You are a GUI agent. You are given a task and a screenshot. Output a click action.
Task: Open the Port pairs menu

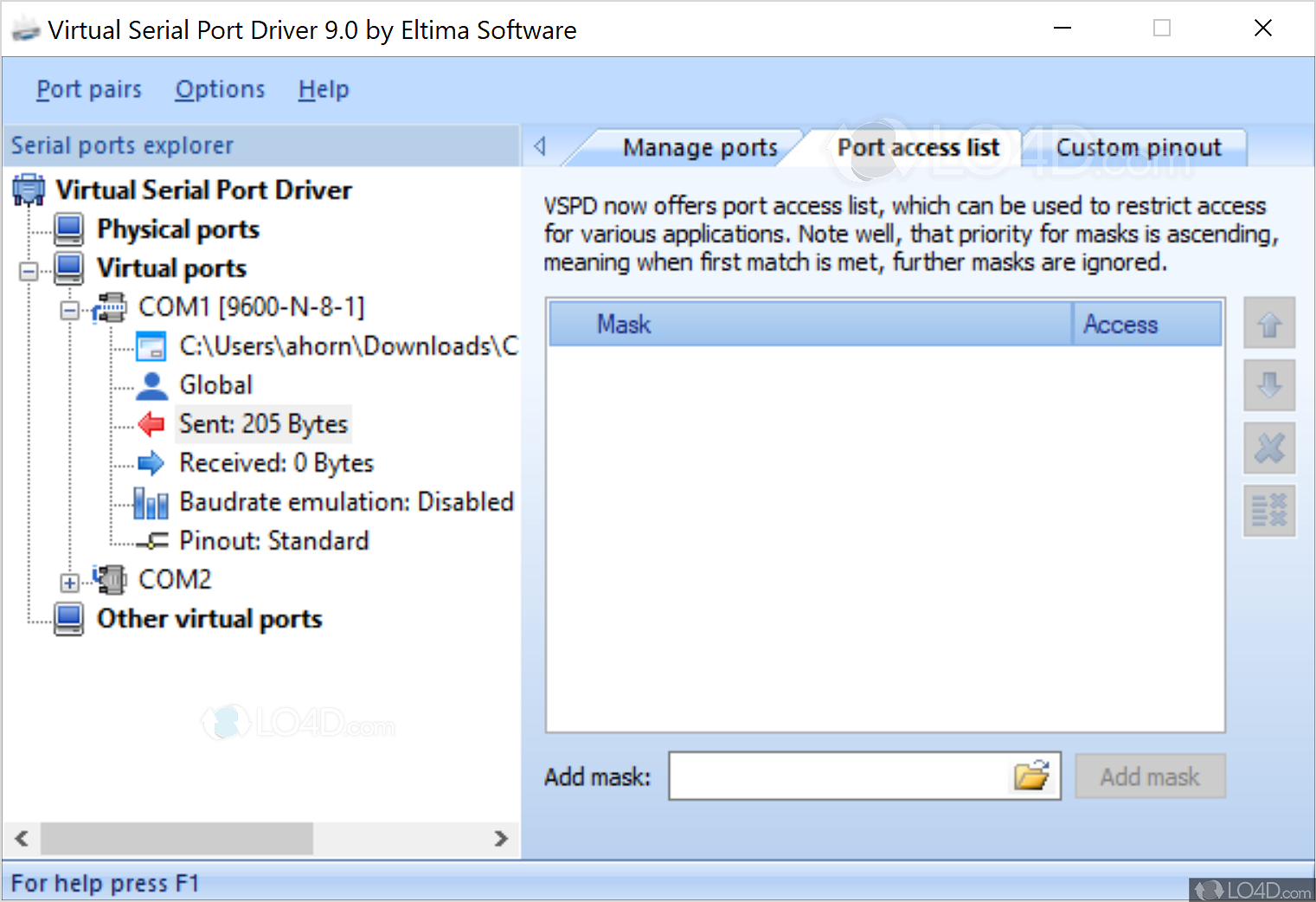88,89
